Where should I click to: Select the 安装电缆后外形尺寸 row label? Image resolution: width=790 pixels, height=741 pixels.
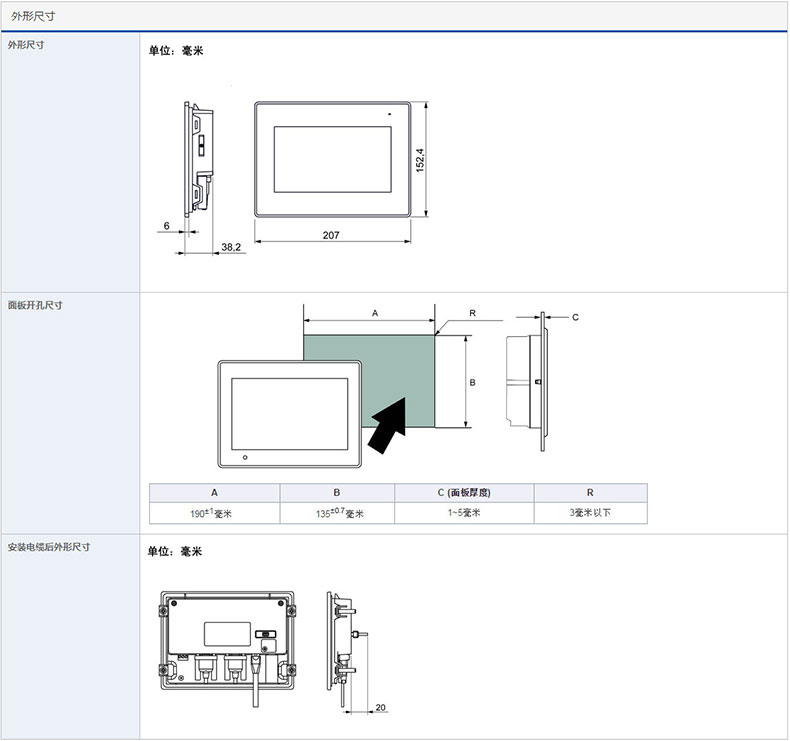[x=48, y=548]
